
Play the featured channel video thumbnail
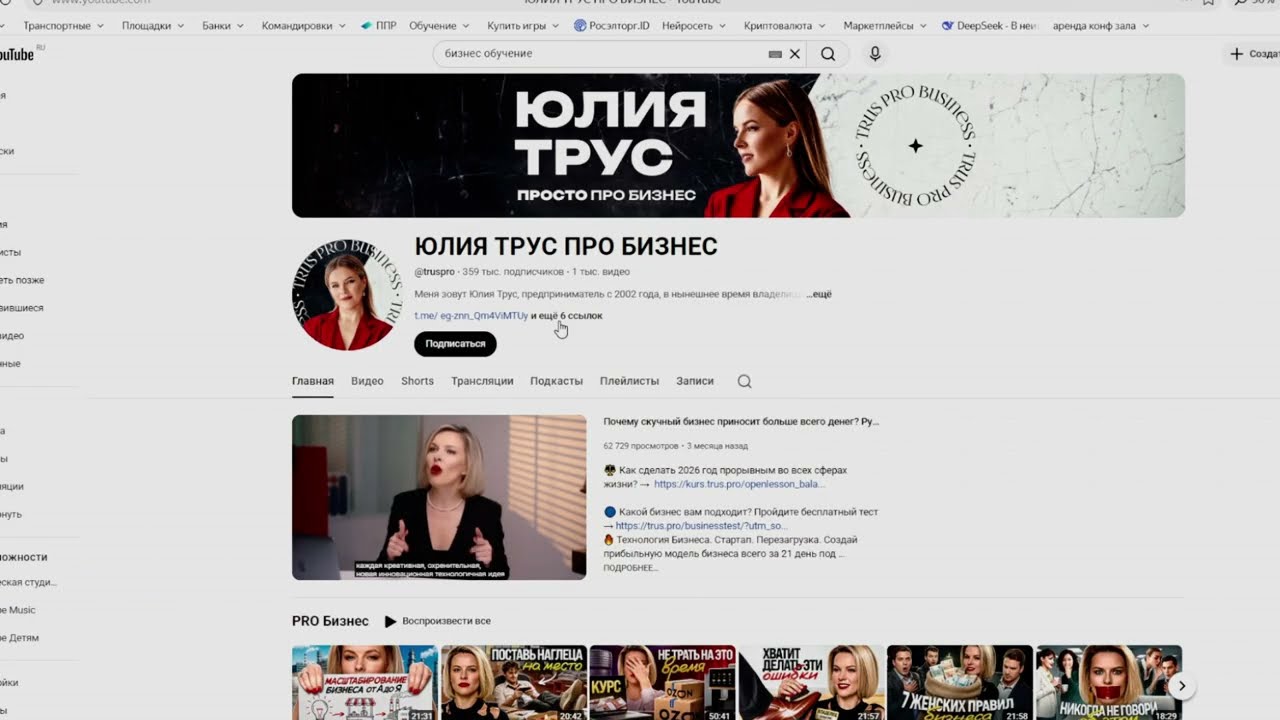click(439, 497)
